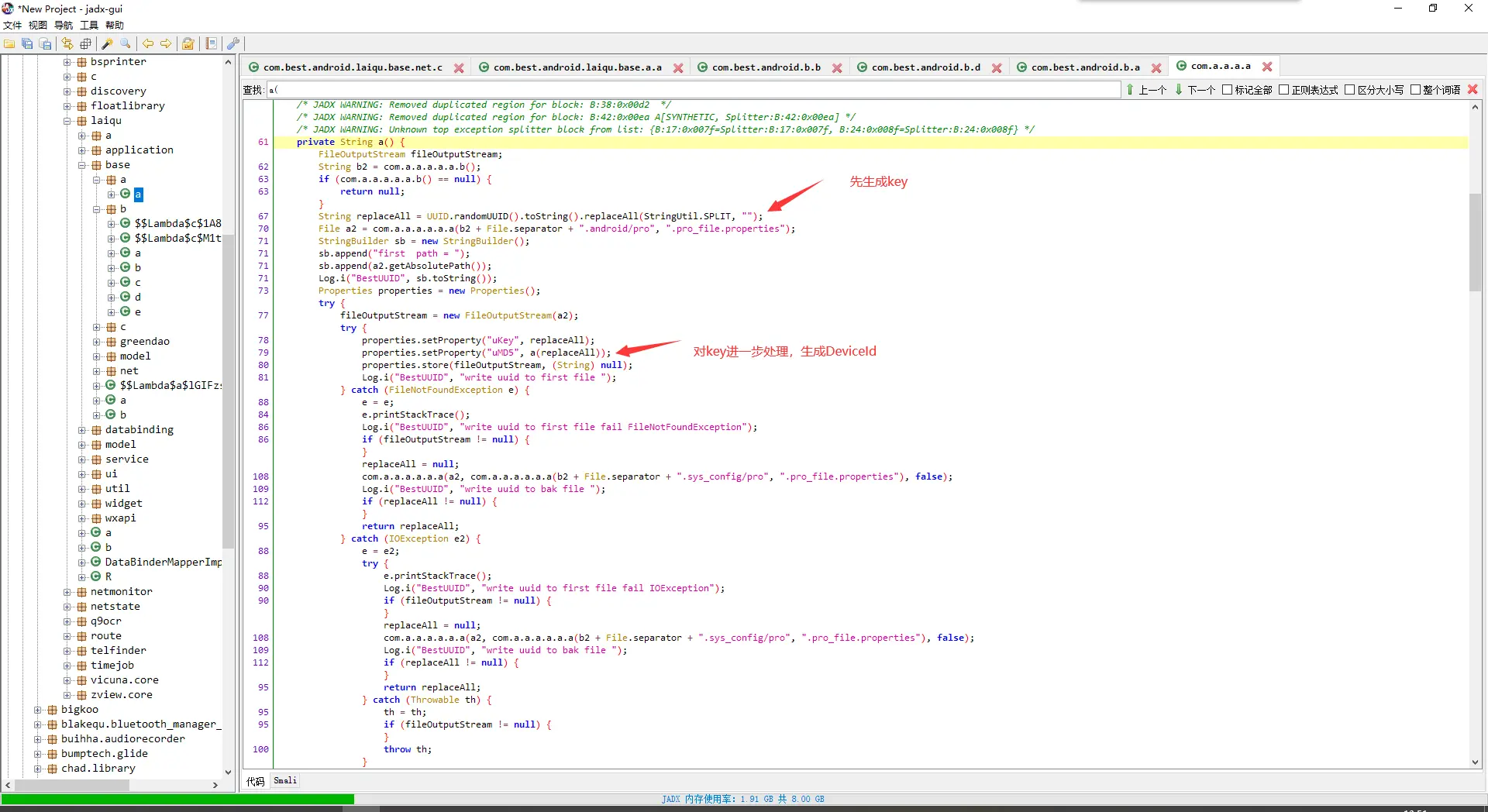1488x812 pixels.
Task: Navigate forward with the right arrow icon
Action: (166, 44)
